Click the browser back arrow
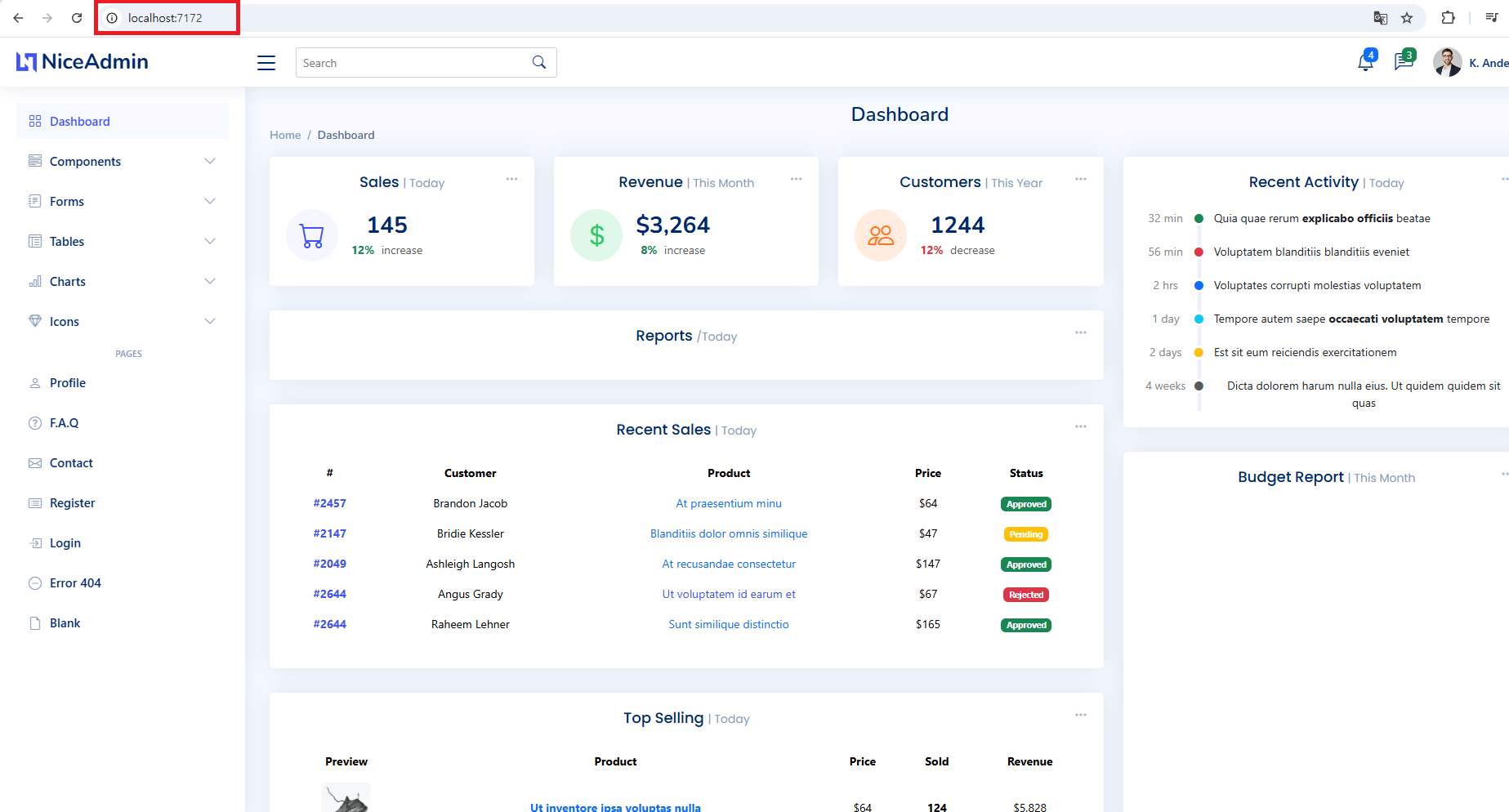Image resolution: width=1509 pixels, height=812 pixels. pyautogui.click(x=18, y=18)
